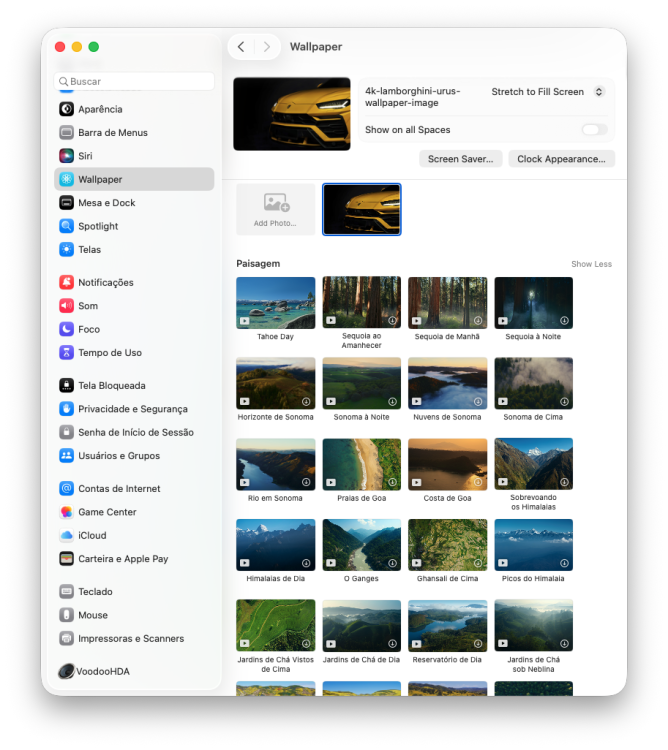Click the Barra de Menus icon
Image resolution: width=668 pixels, height=750 pixels.
66,132
